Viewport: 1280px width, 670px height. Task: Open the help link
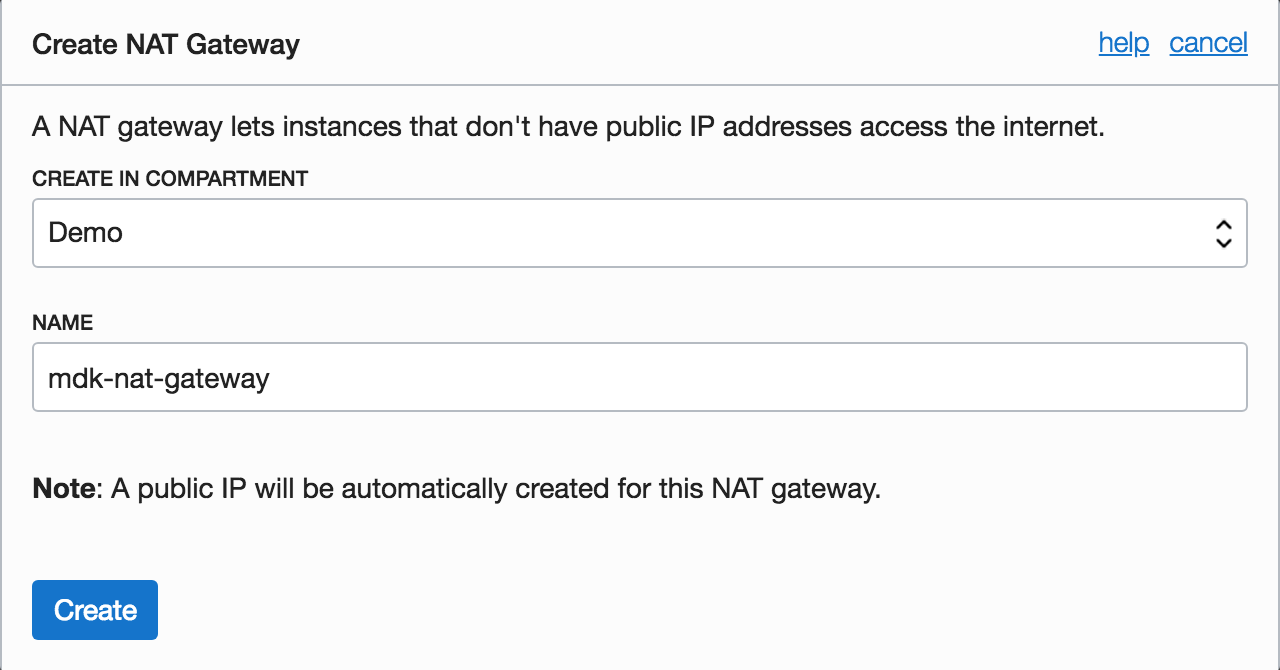click(x=1123, y=43)
